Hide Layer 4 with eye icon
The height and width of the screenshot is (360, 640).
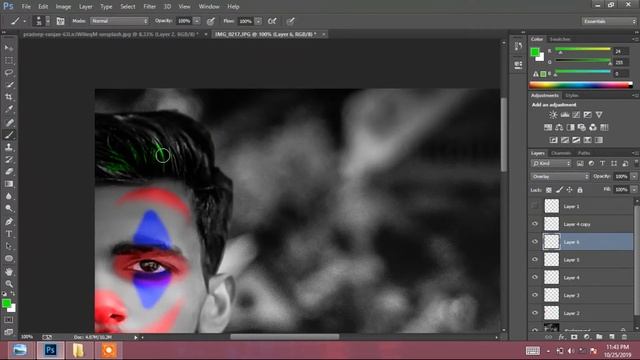[x=535, y=278]
